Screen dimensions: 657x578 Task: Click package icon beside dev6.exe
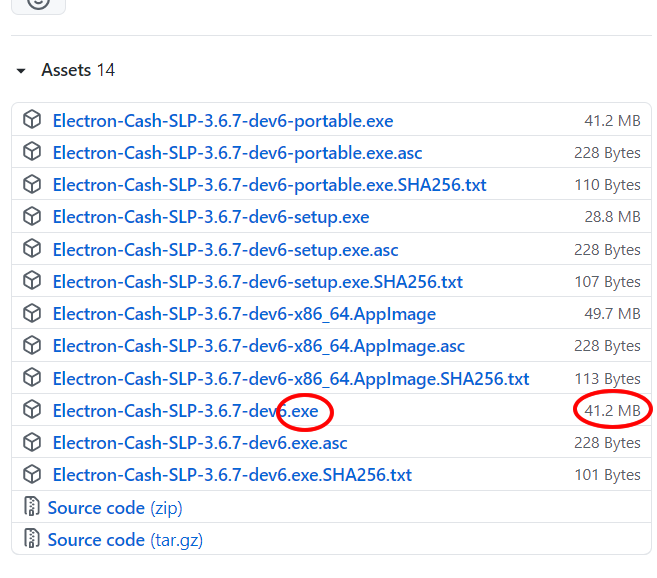pyautogui.click(x=32, y=410)
